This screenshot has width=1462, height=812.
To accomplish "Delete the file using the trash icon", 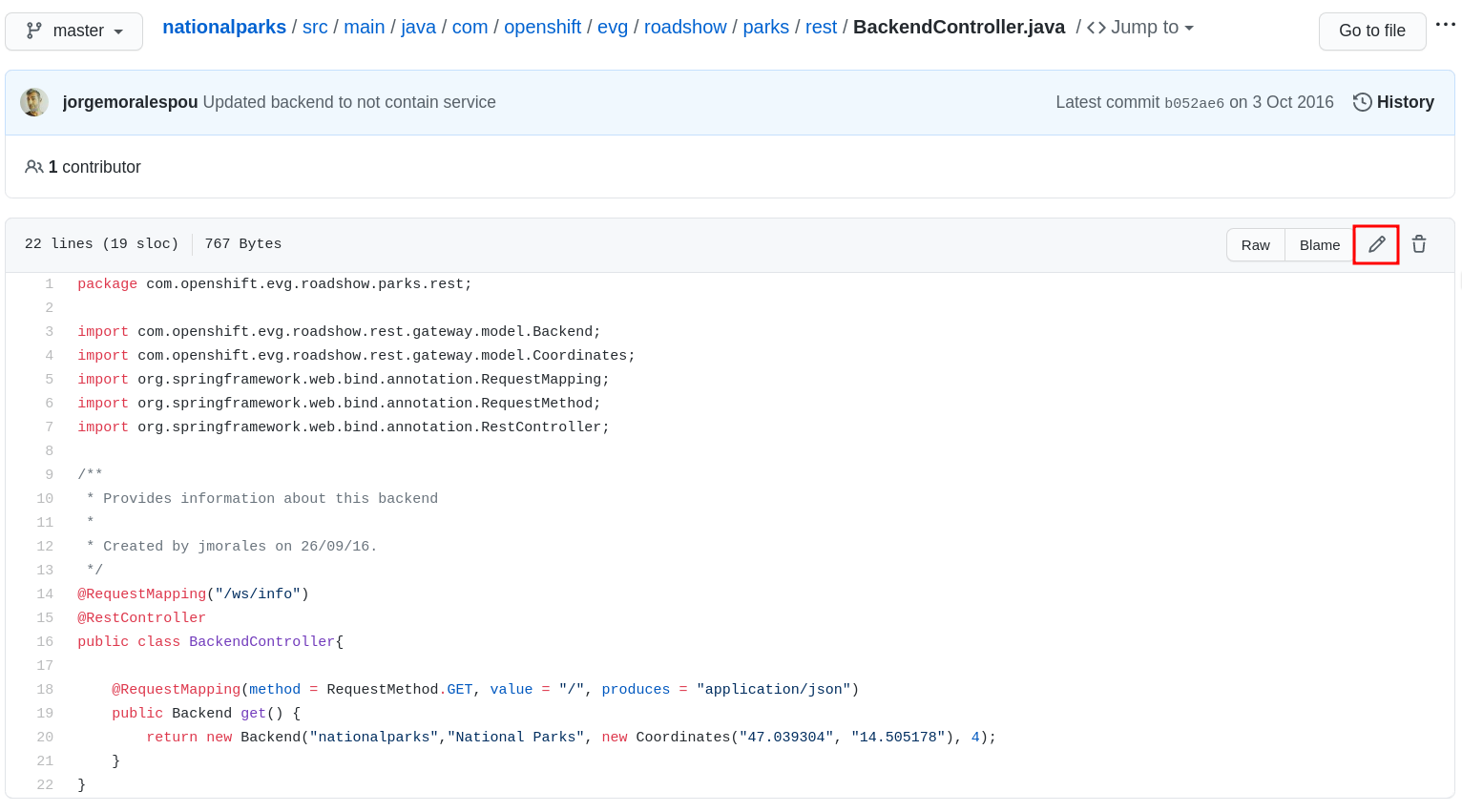I will [1419, 245].
